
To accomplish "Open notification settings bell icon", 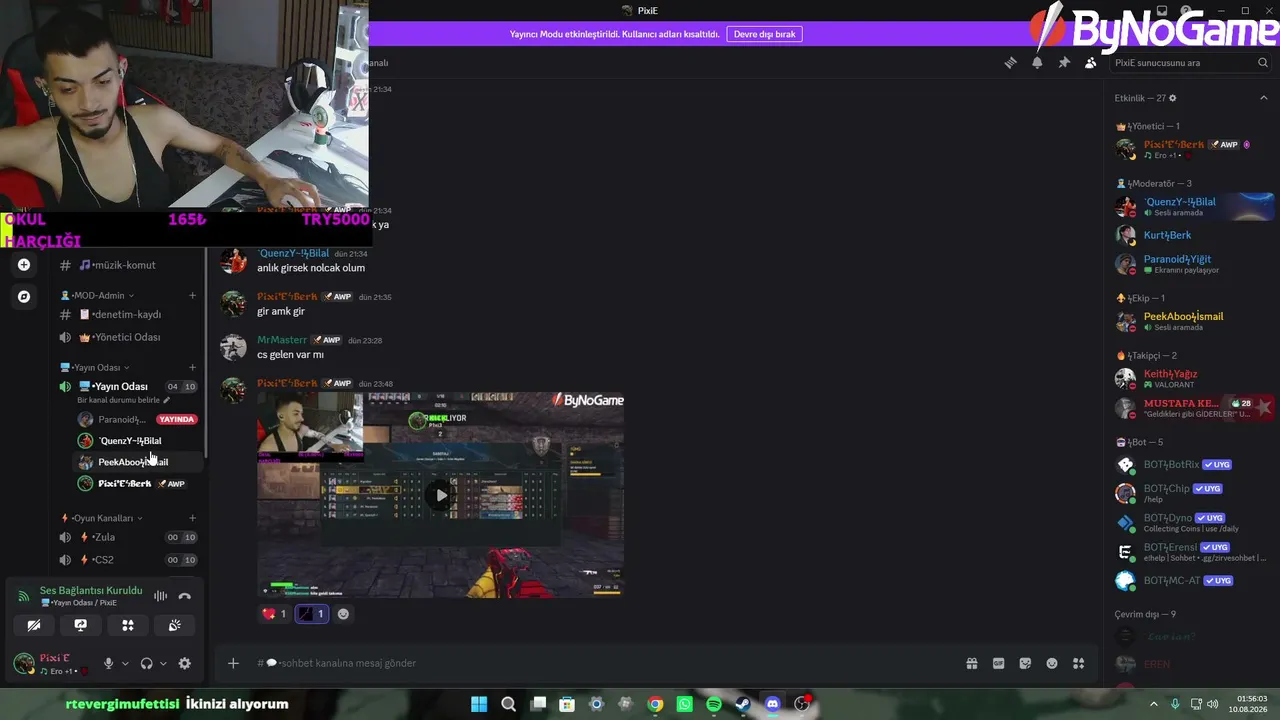I will [1037, 62].
